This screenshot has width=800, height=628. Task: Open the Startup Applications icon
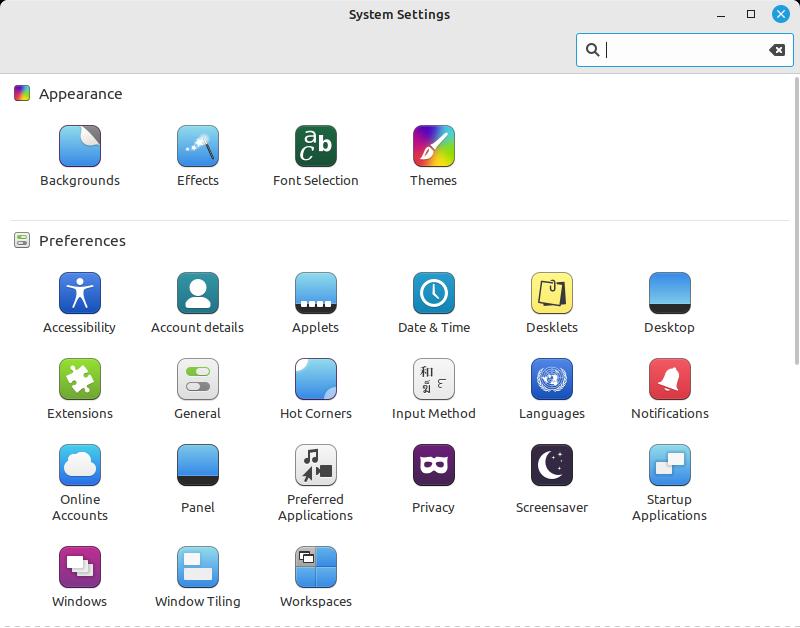(x=669, y=465)
